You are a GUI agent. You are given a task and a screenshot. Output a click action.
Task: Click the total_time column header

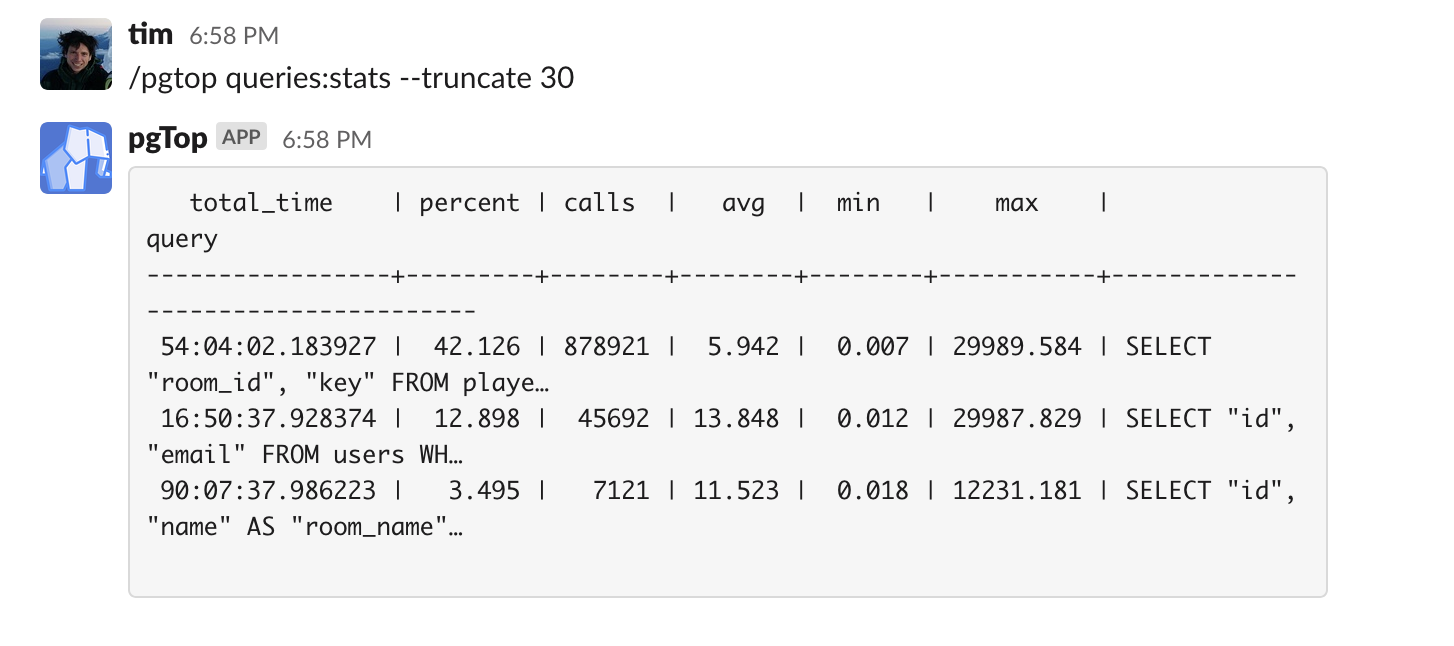261,203
